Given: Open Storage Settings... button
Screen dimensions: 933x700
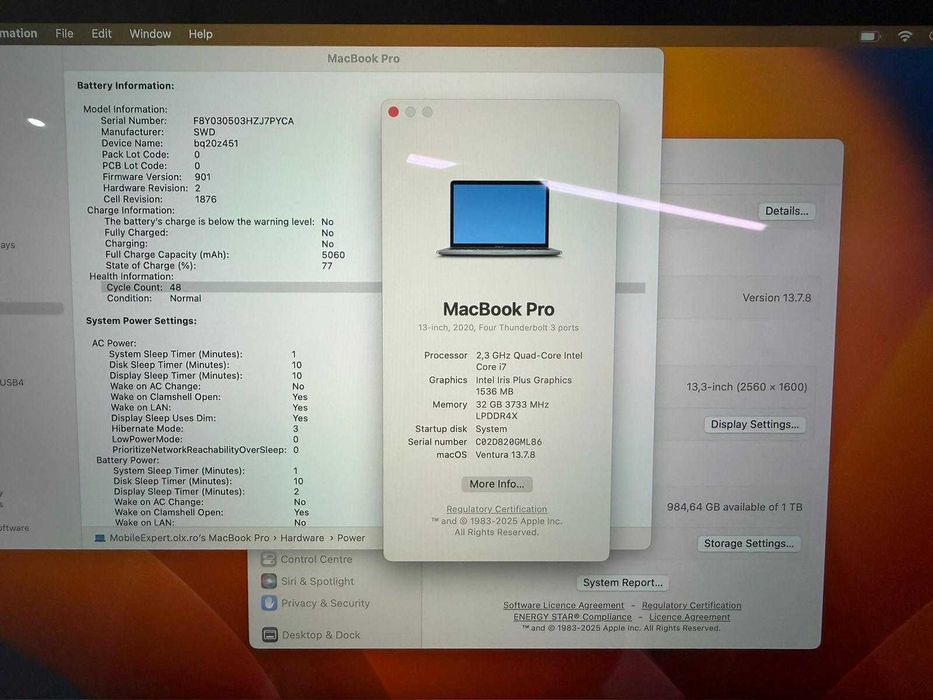Looking at the screenshot, I should click(749, 543).
